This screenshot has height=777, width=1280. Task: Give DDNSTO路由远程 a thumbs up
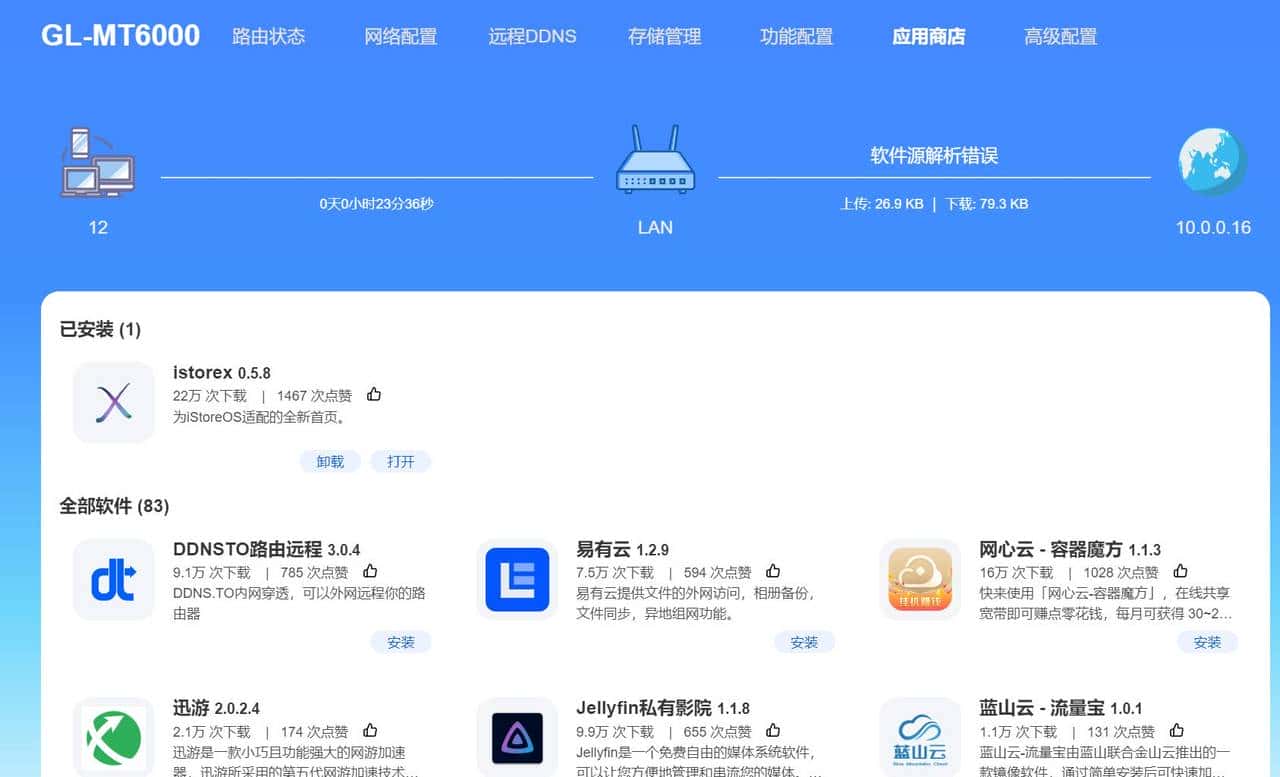pos(370,570)
